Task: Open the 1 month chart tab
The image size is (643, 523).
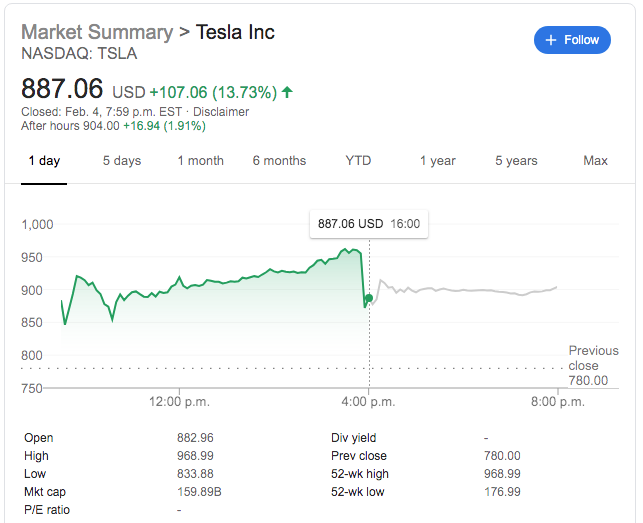Action: 201,161
